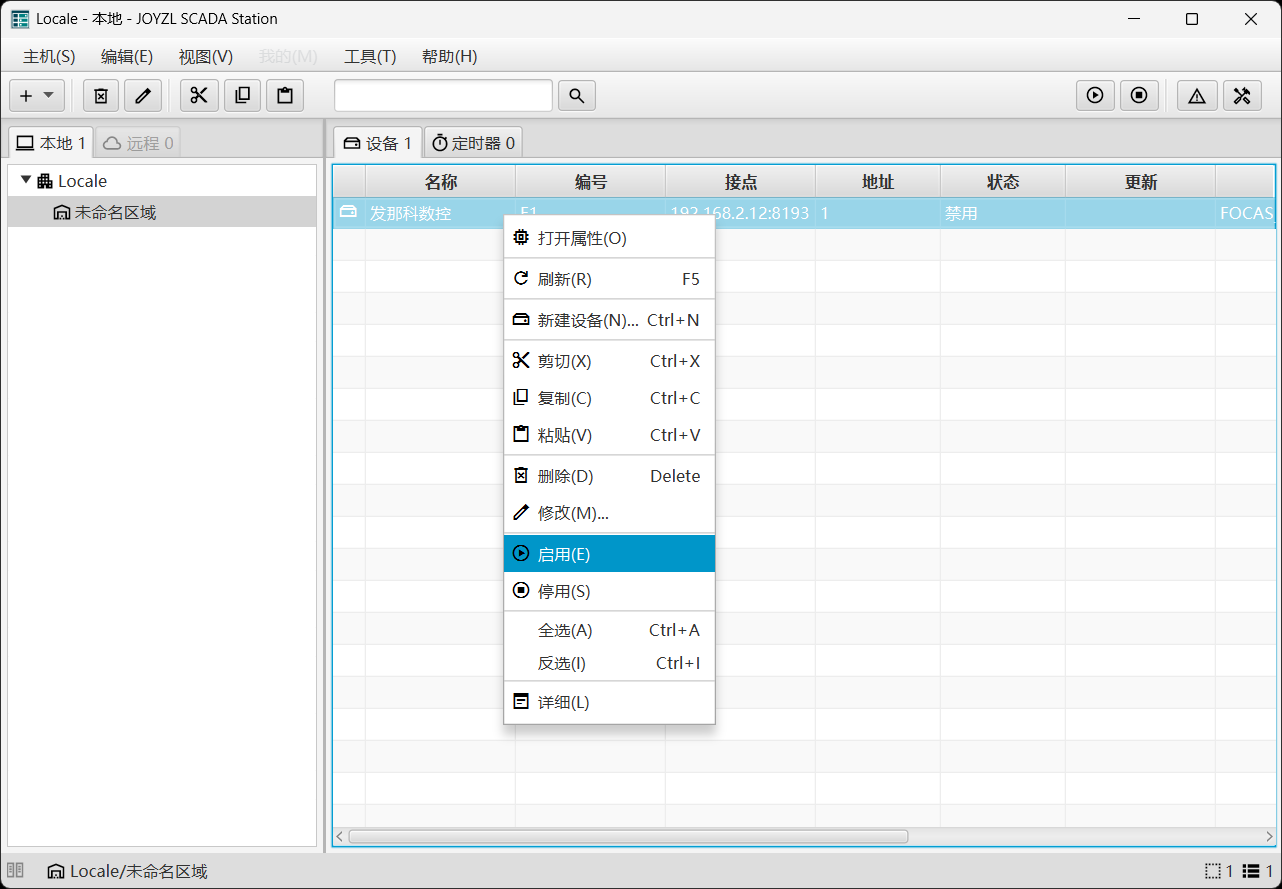
Task: Click the JOYZL SCADA app title icon
Action: [x=20, y=19]
